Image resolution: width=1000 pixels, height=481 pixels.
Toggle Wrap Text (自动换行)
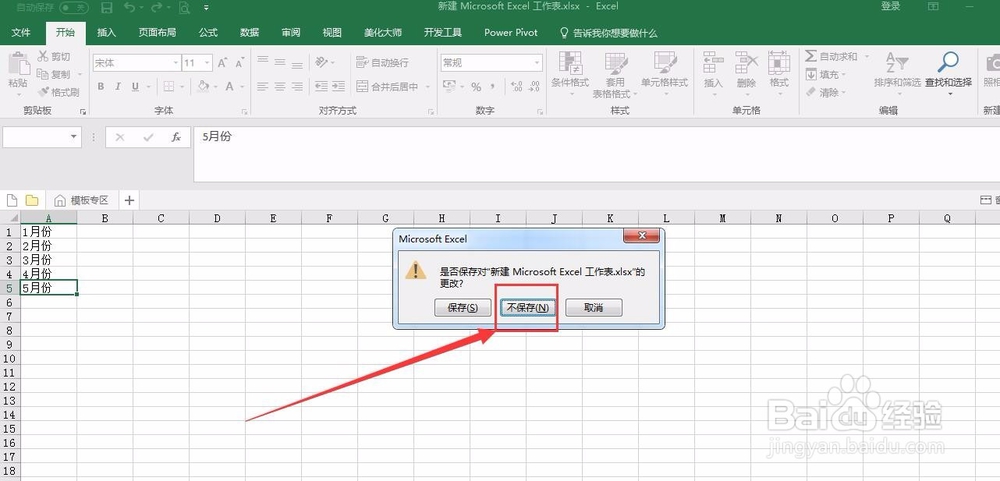pos(382,63)
